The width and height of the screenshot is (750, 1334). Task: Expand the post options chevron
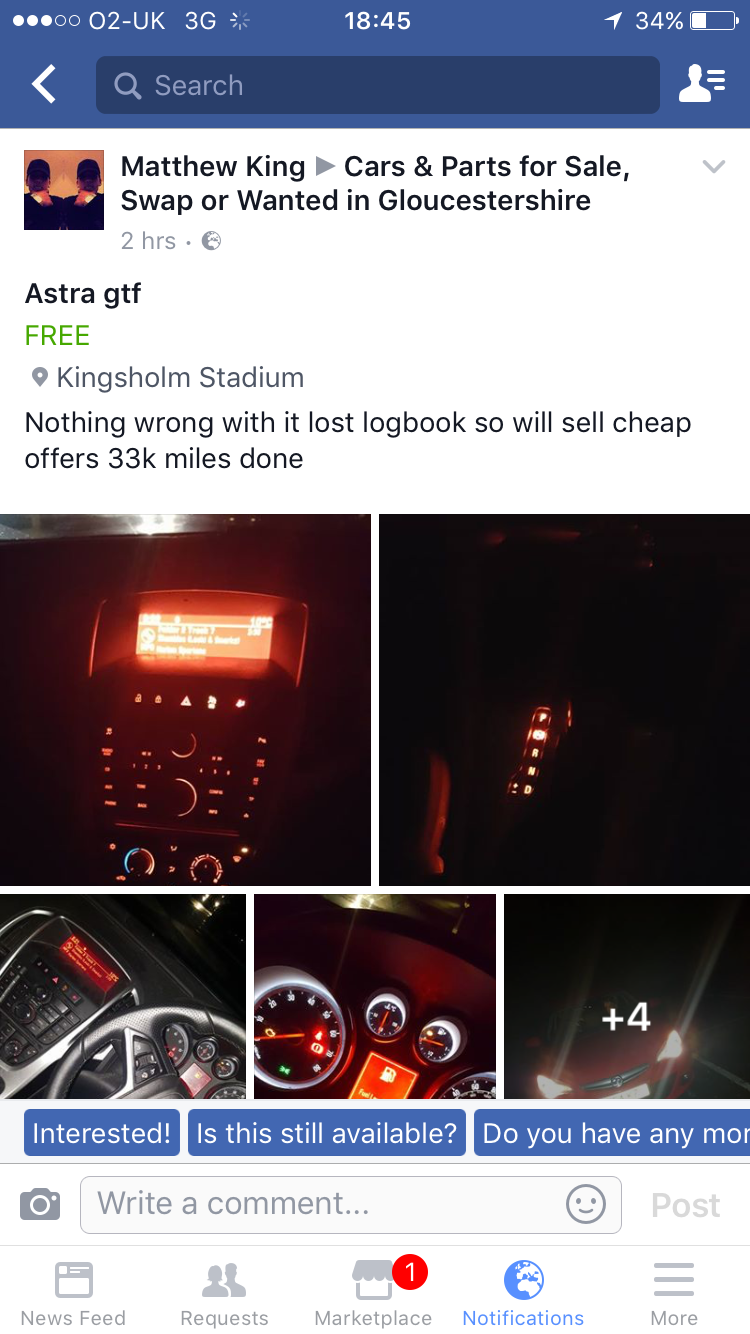pos(713,167)
